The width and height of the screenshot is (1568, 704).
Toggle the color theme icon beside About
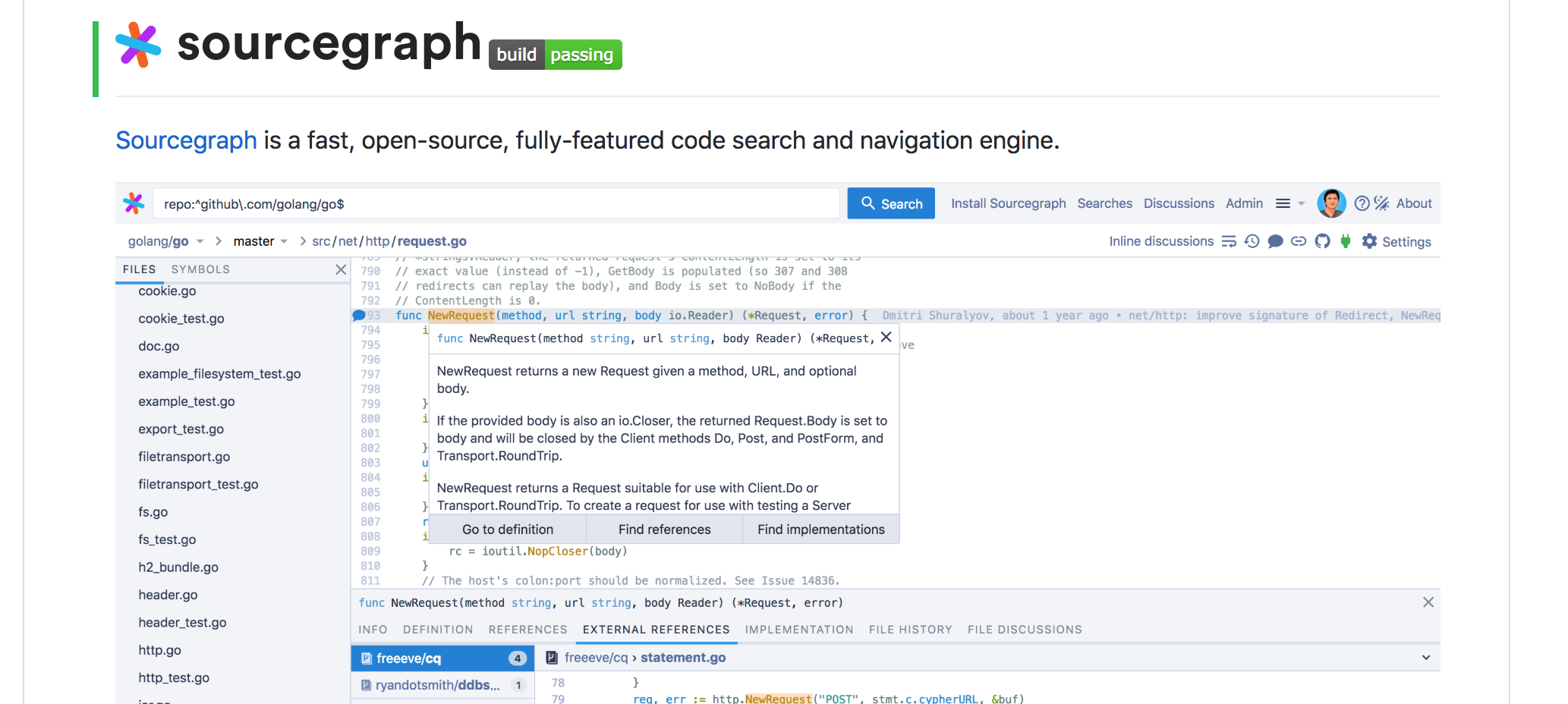click(x=1381, y=203)
